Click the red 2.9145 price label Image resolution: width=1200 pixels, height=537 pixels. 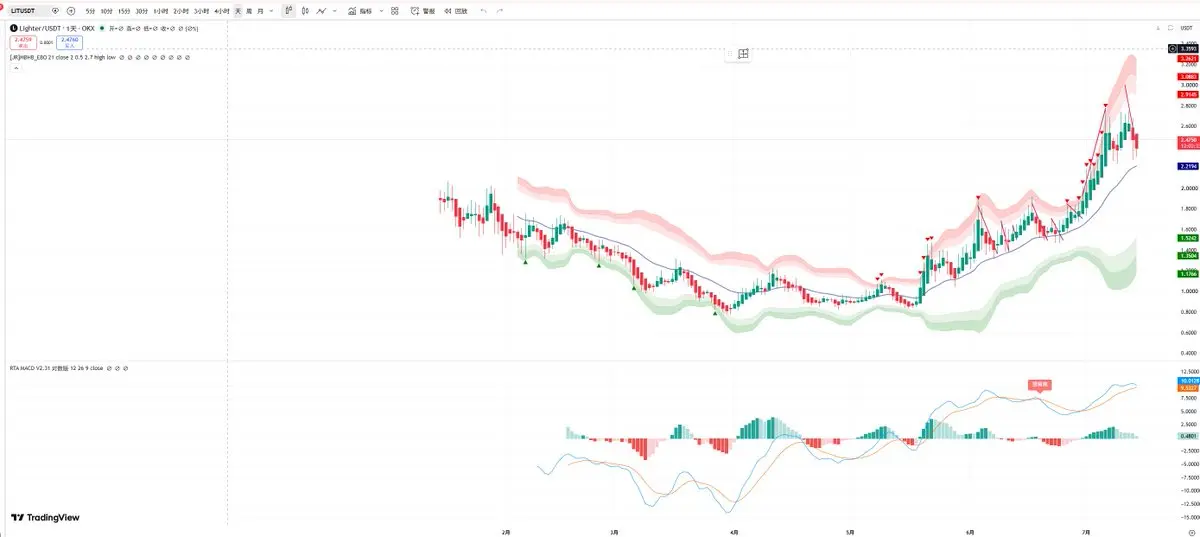1188,94
